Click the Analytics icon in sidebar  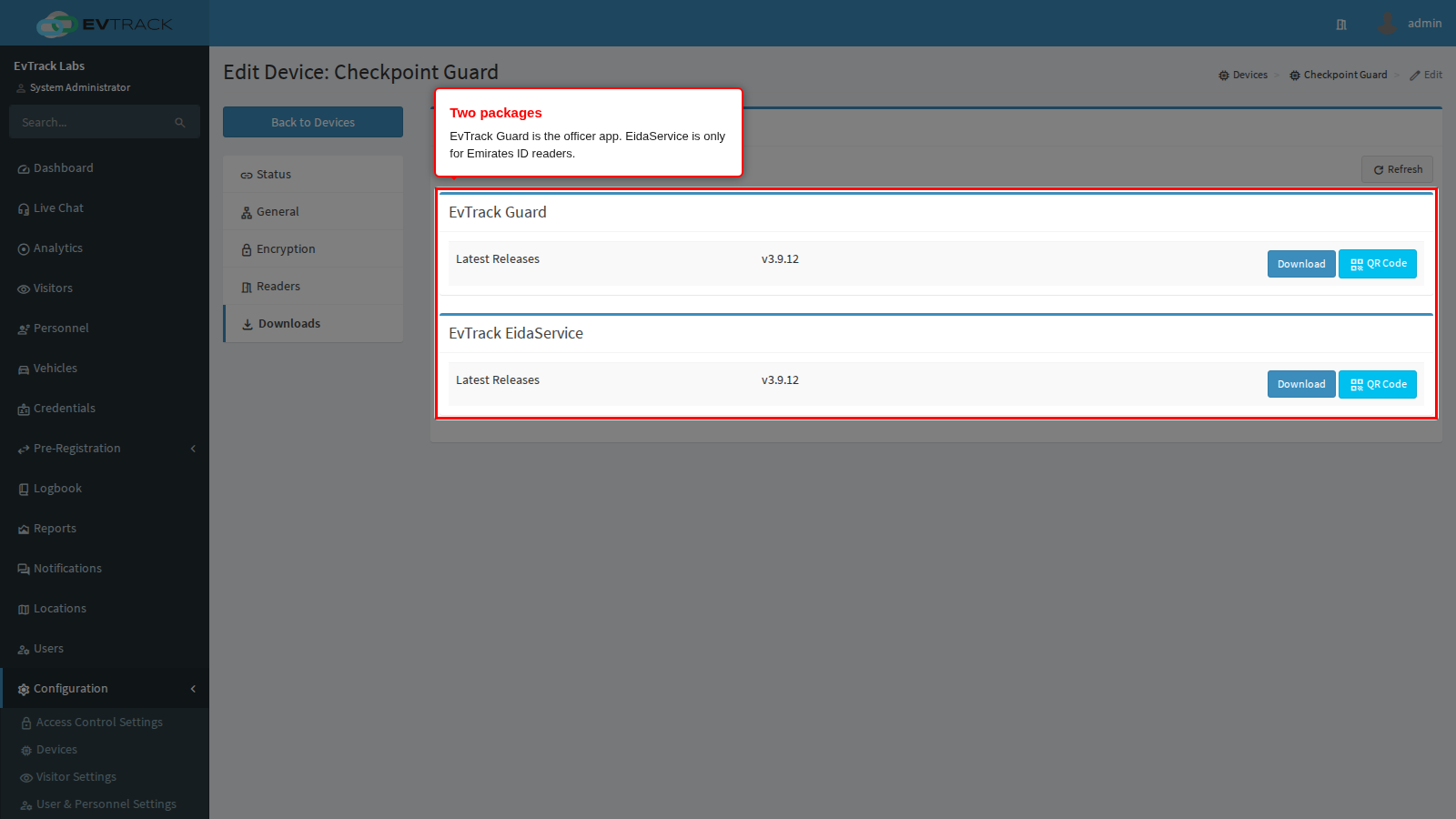coord(24,249)
